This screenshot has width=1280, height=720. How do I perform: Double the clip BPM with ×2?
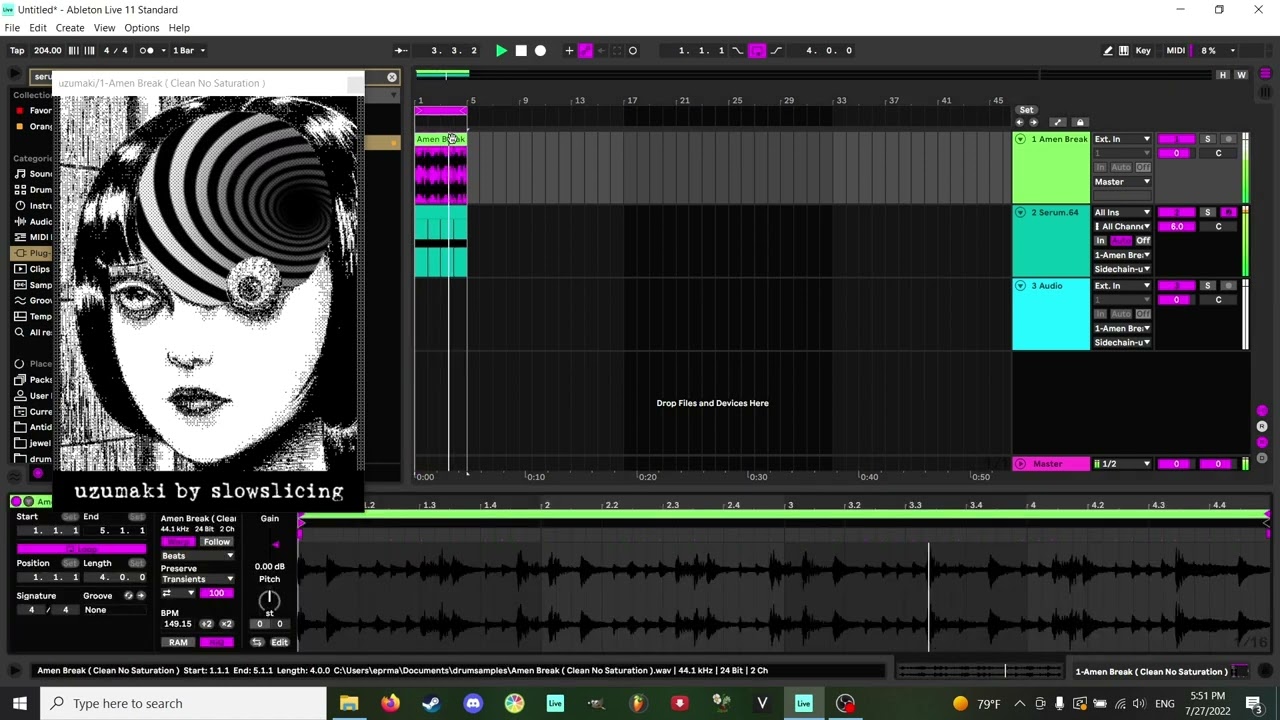[x=226, y=624]
